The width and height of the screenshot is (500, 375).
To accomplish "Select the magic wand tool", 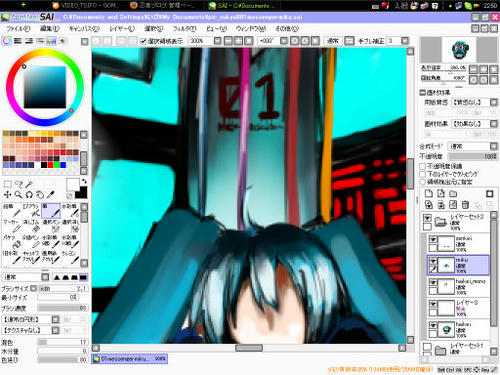I will (29, 184).
